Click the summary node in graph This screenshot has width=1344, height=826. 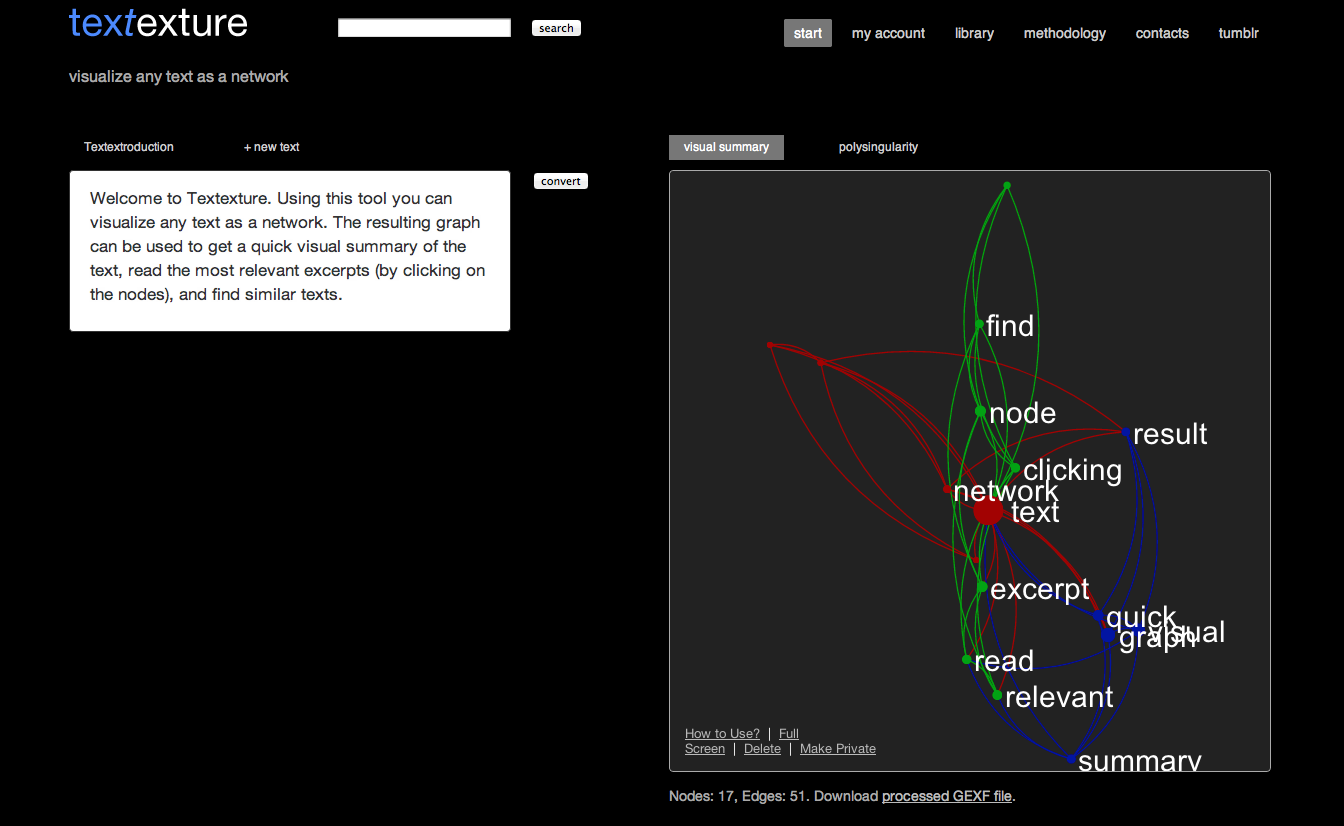point(1071,760)
